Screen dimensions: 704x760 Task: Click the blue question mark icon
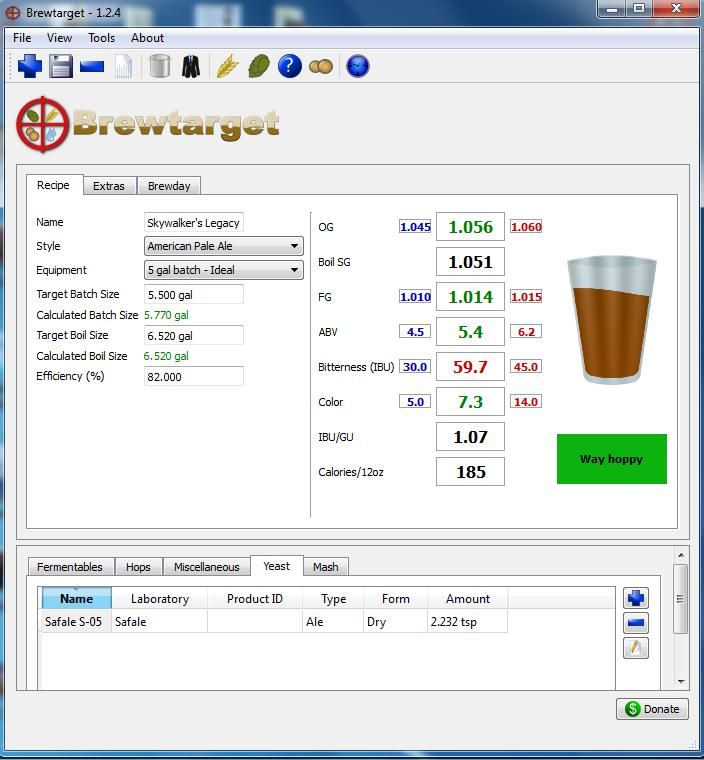(x=289, y=66)
